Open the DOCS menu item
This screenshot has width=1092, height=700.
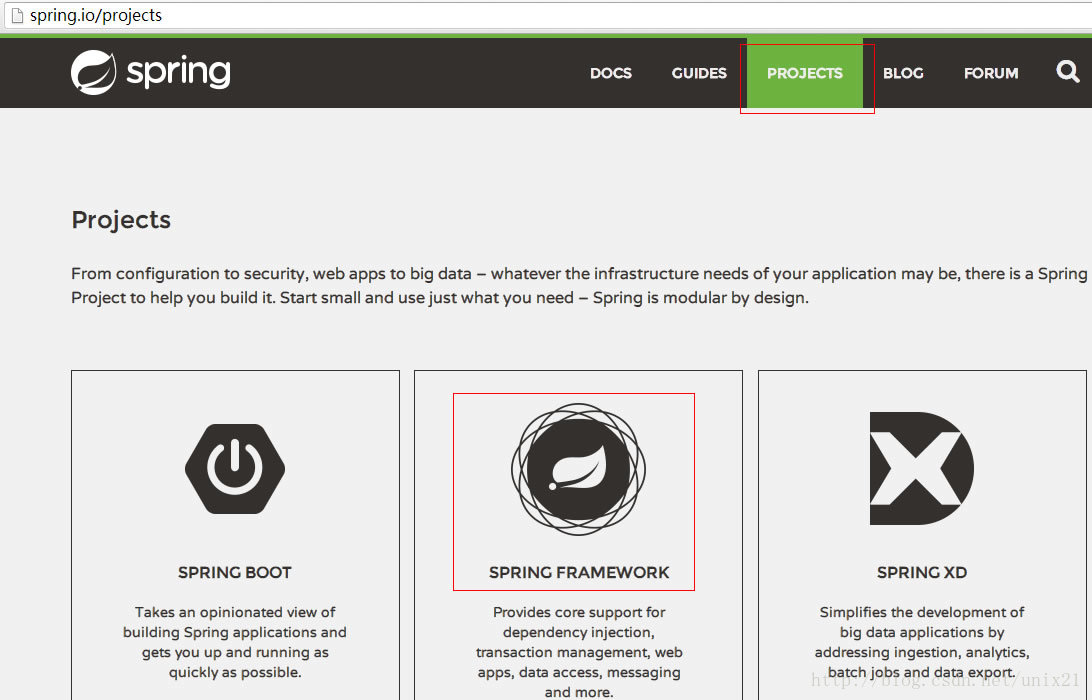pyautogui.click(x=611, y=73)
